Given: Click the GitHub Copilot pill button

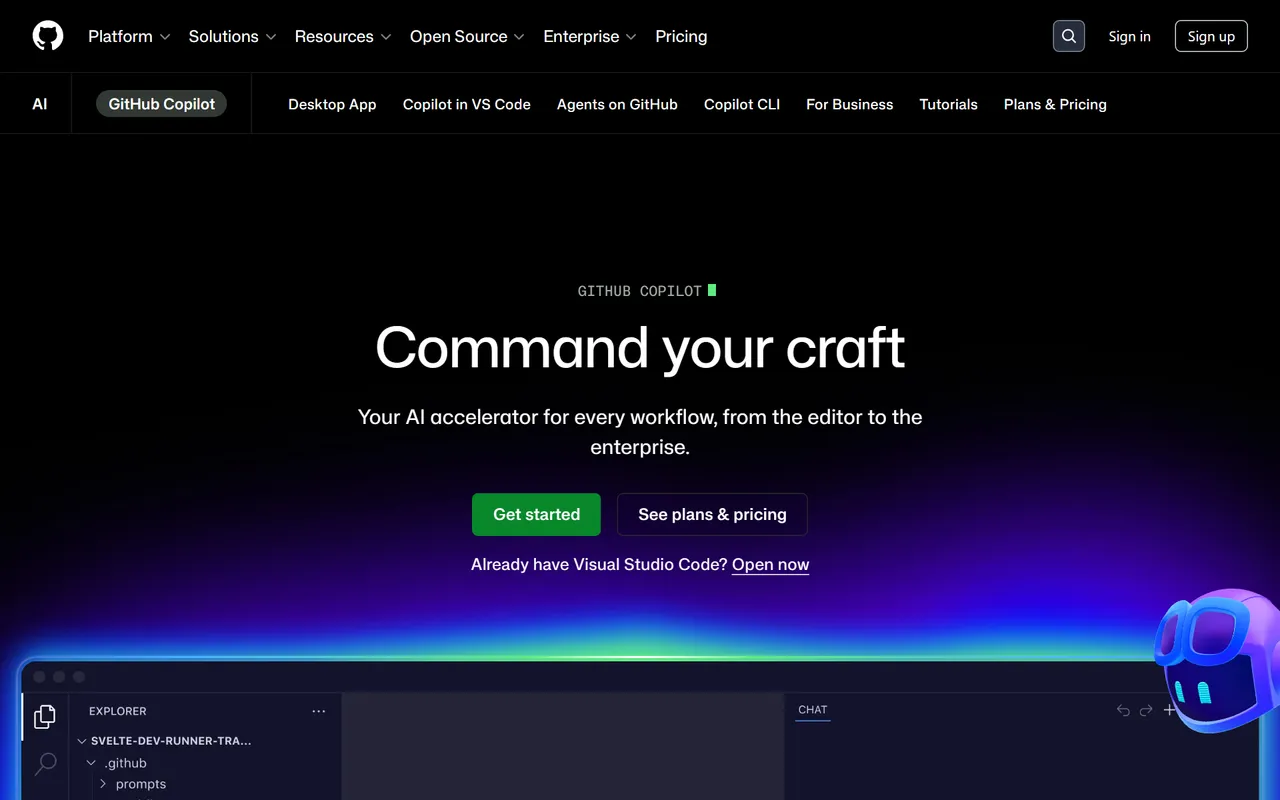Looking at the screenshot, I should tap(162, 104).
